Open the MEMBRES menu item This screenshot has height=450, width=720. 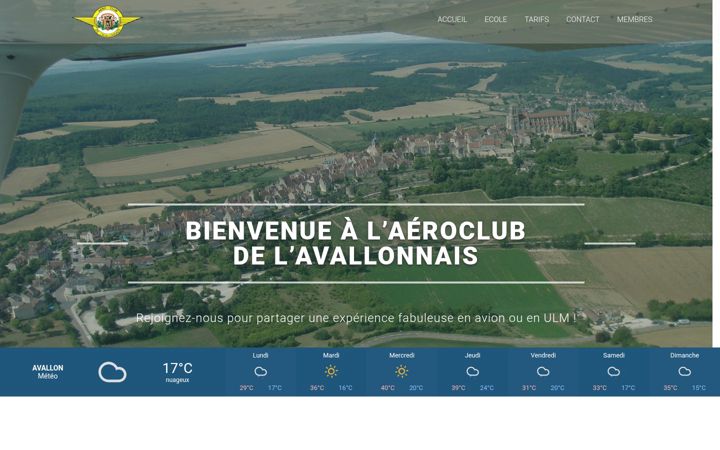(x=634, y=19)
